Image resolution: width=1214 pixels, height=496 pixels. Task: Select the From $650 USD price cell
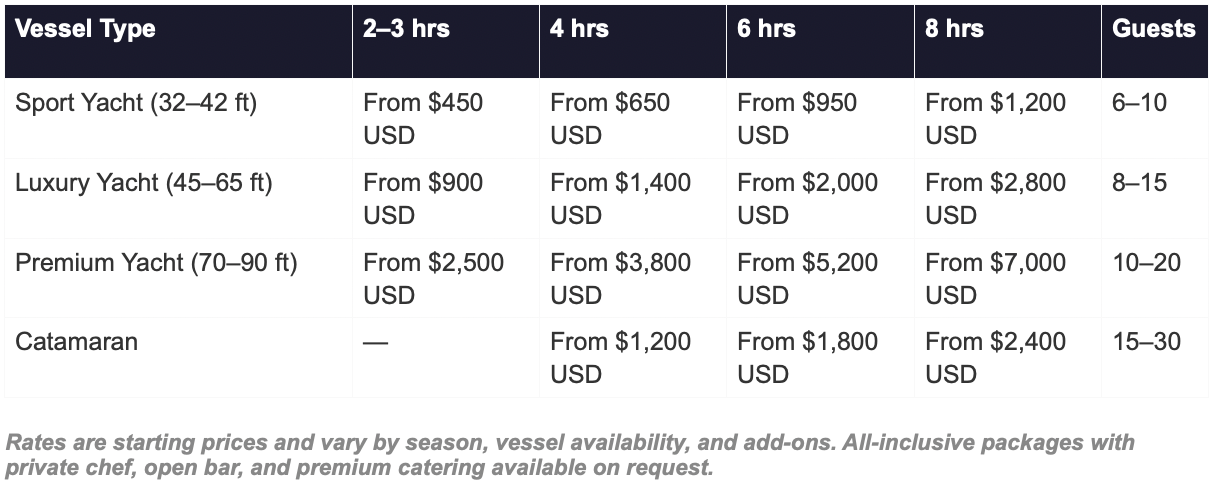tap(610, 118)
